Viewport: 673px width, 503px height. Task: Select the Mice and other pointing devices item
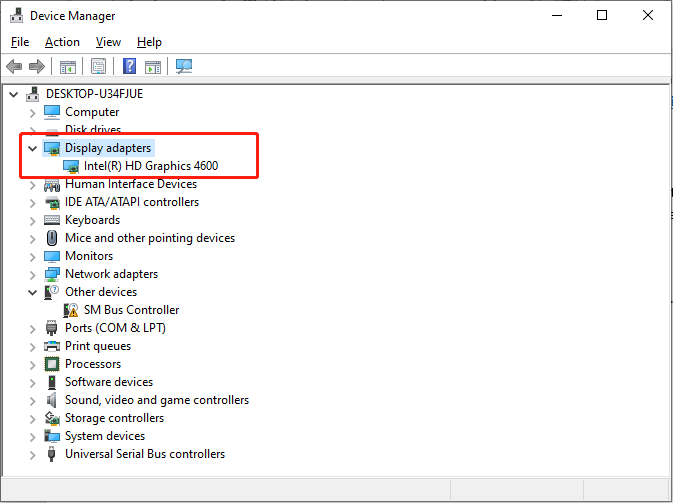click(149, 238)
